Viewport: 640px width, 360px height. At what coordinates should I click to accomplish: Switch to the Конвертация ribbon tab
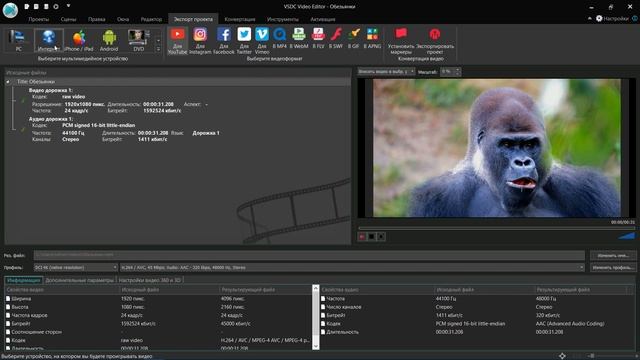tap(240, 19)
